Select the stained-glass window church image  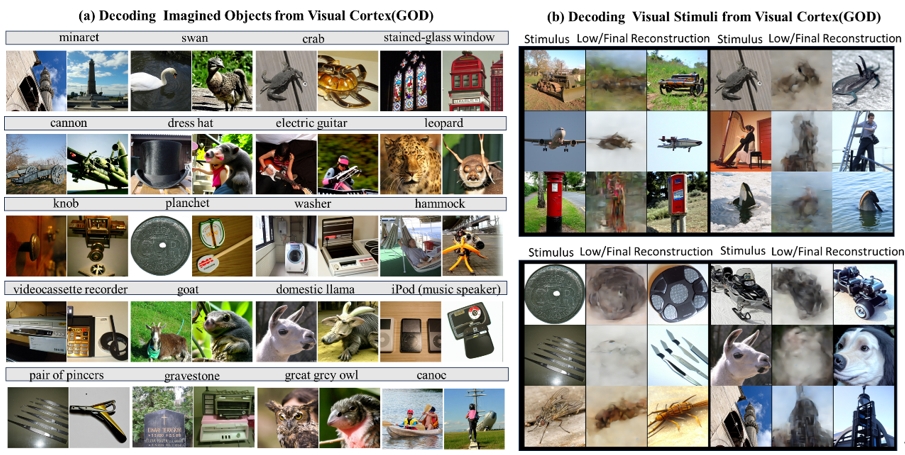point(409,79)
